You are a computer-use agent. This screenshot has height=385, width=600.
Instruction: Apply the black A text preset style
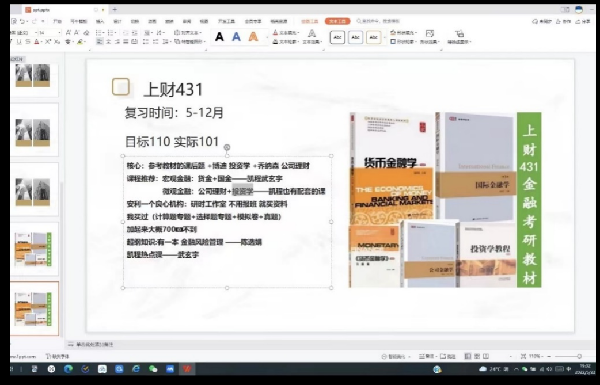(x=219, y=37)
